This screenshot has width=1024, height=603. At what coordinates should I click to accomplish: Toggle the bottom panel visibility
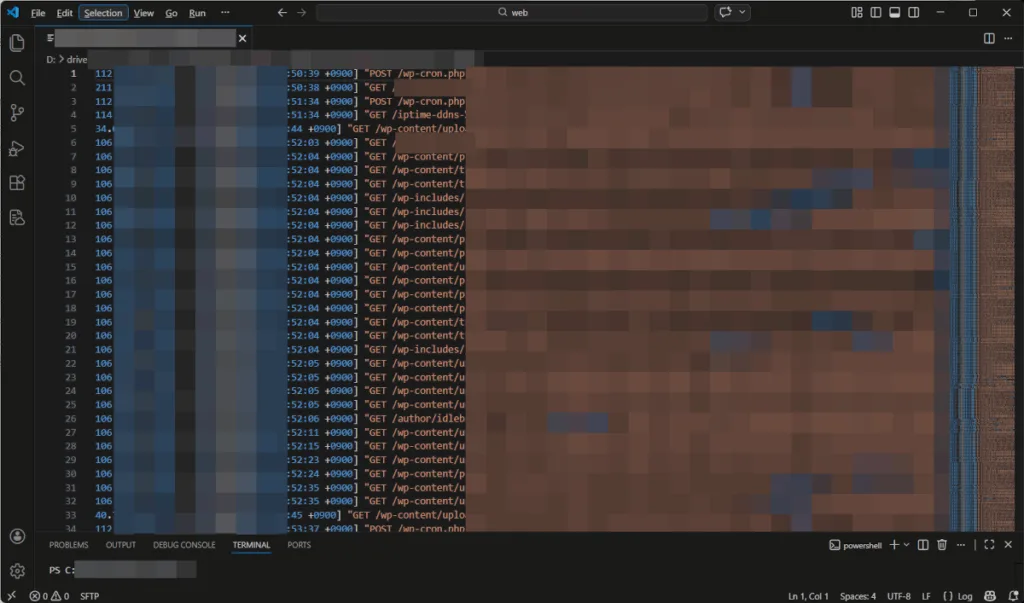pos(894,12)
